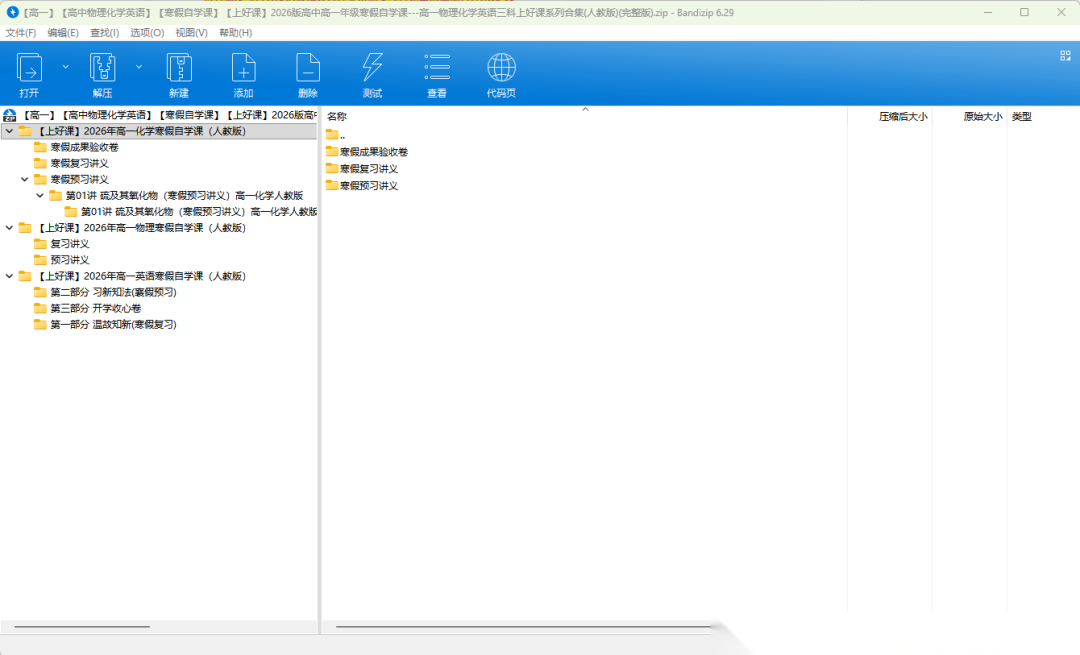Click the Open (打开) archive icon
This screenshot has width=1080, height=655.
(29, 68)
